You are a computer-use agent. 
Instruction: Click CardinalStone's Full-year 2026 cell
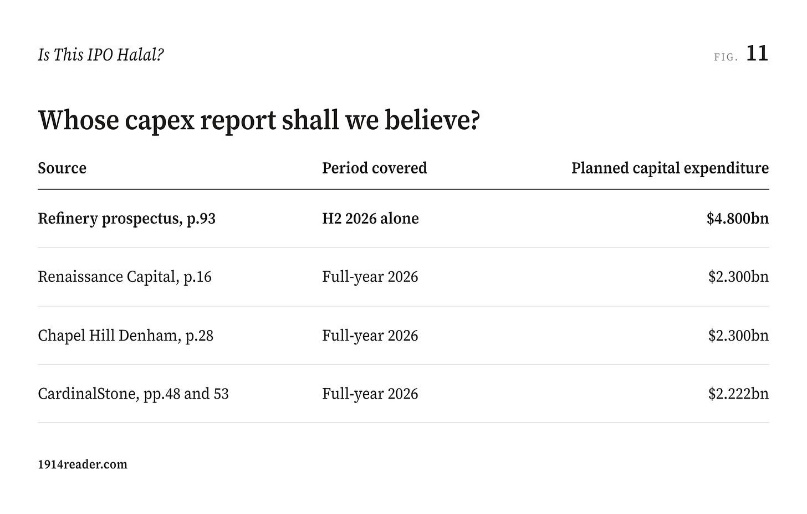click(x=370, y=394)
